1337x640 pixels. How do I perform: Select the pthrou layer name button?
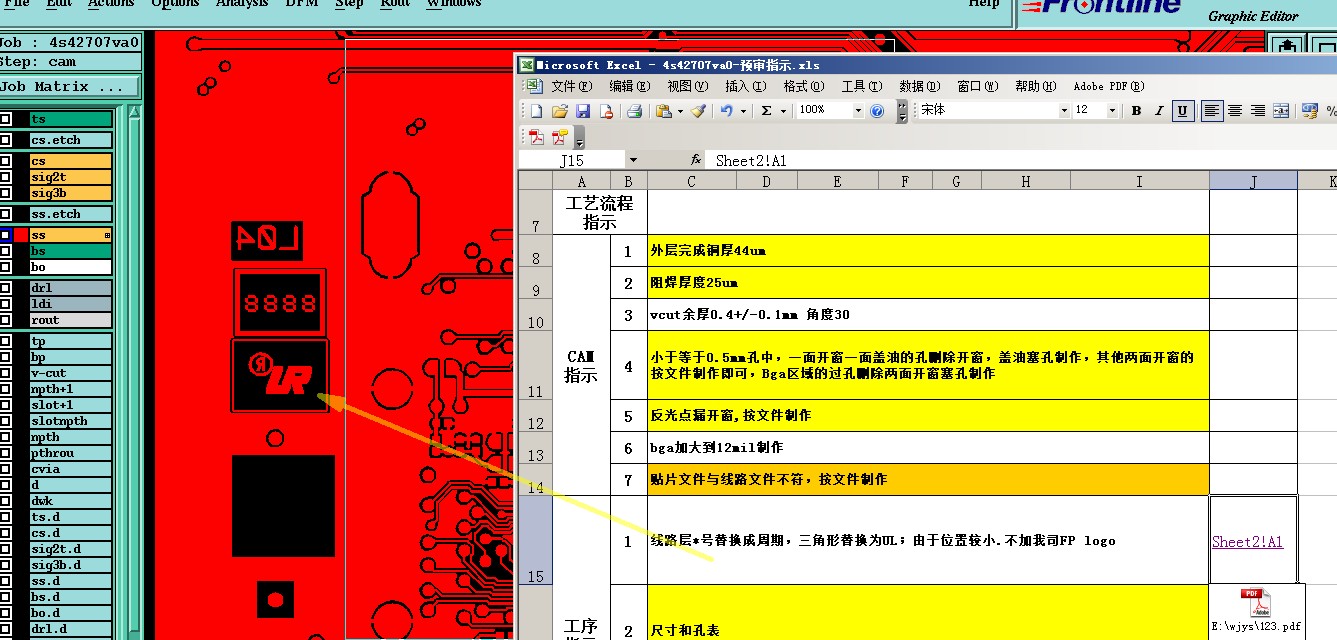(70, 453)
